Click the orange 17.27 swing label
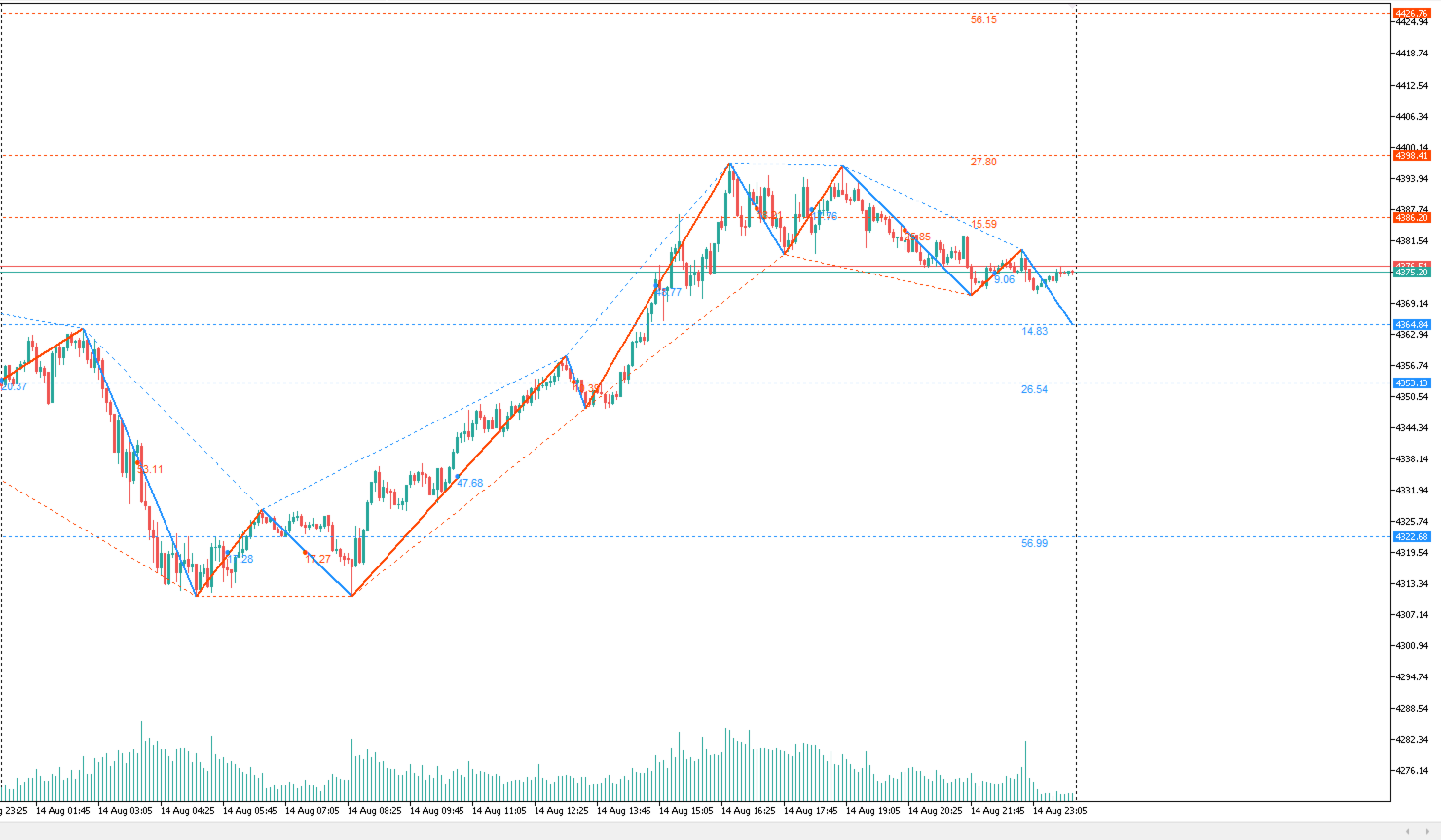This screenshot has width=1441, height=840. click(x=317, y=559)
